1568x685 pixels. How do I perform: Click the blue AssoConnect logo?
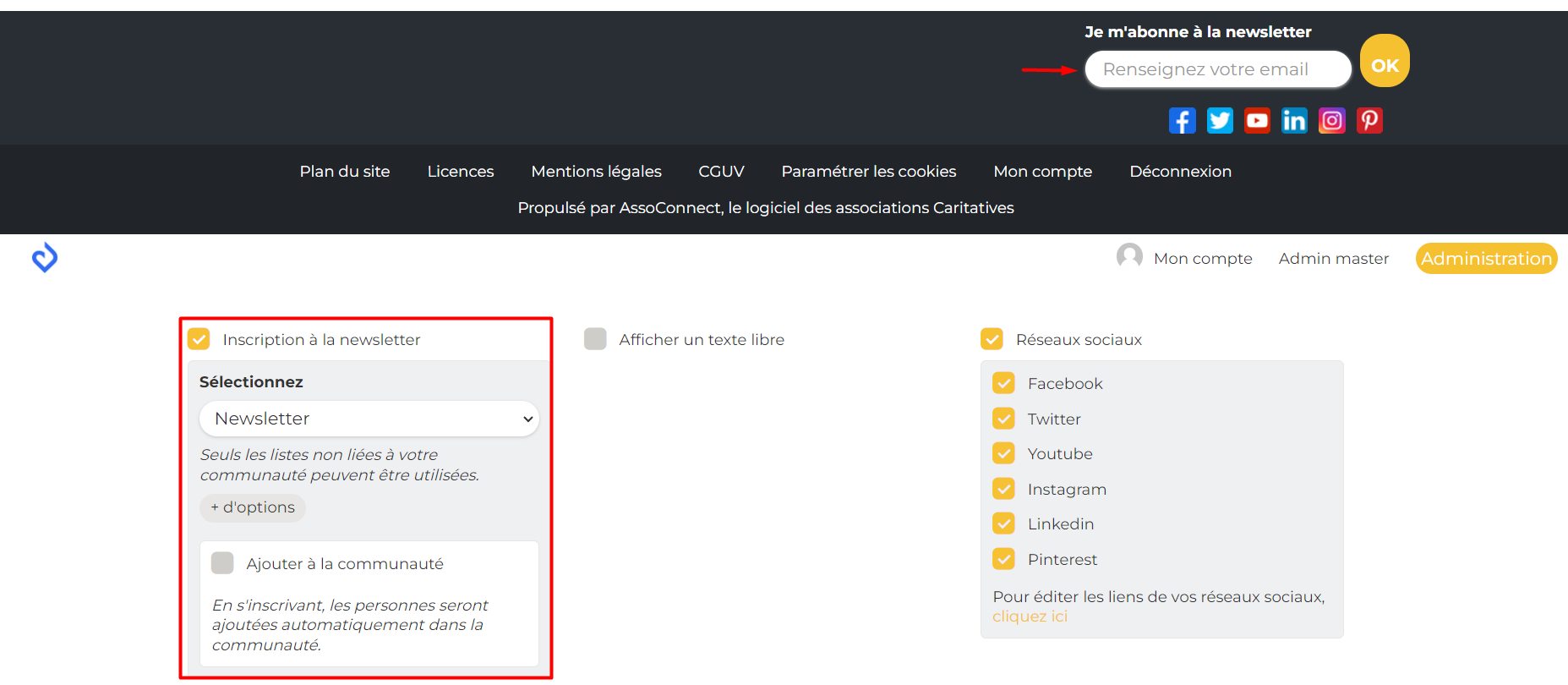[45, 258]
